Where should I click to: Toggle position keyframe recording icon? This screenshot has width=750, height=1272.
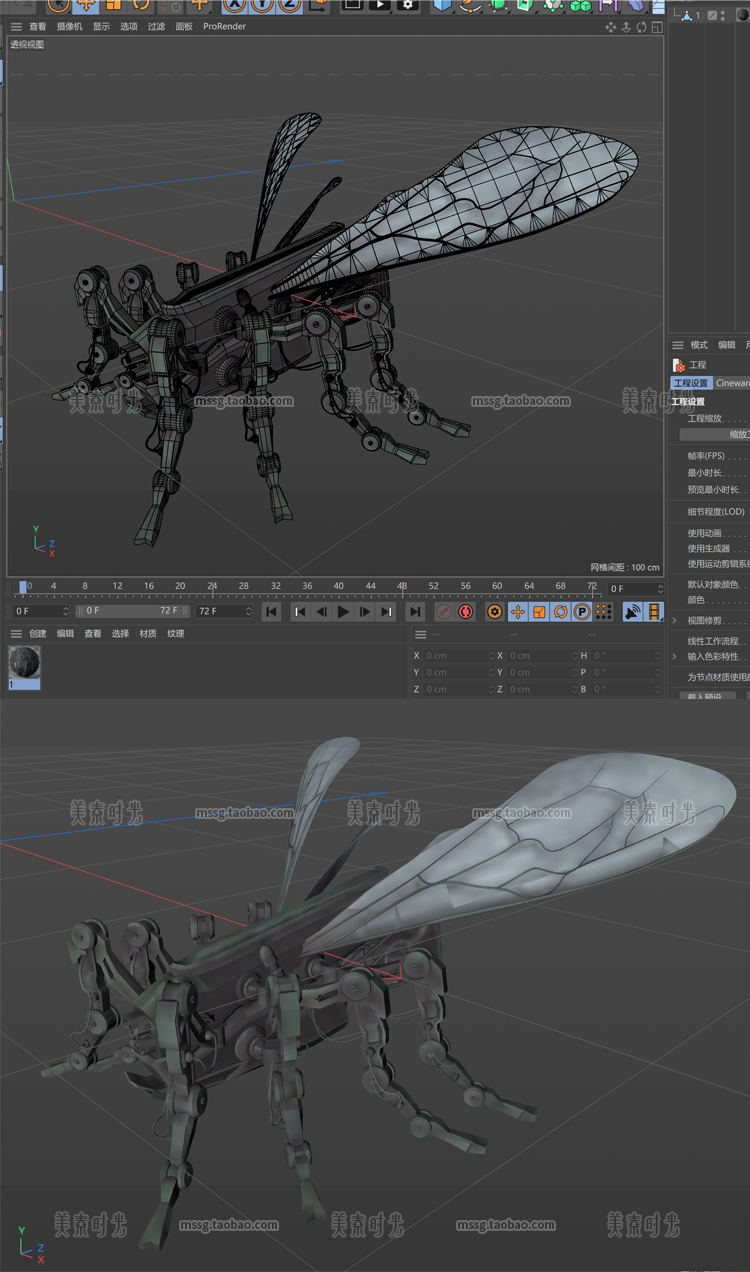click(x=517, y=611)
